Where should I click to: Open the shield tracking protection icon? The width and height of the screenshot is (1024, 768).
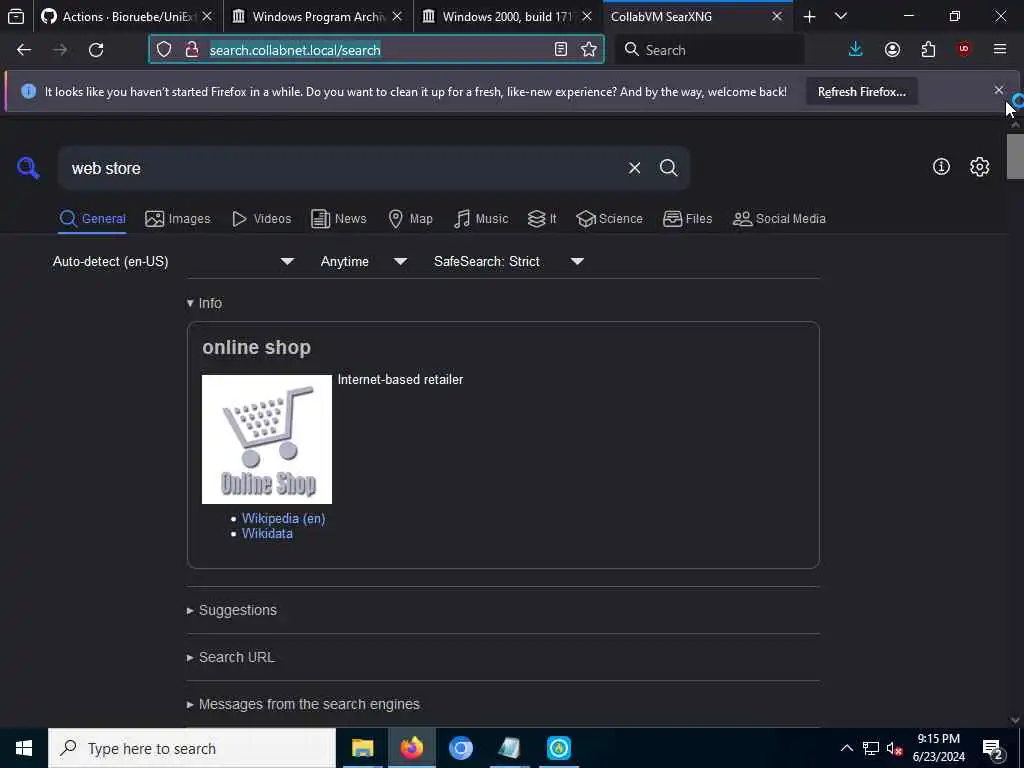[164, 50]
